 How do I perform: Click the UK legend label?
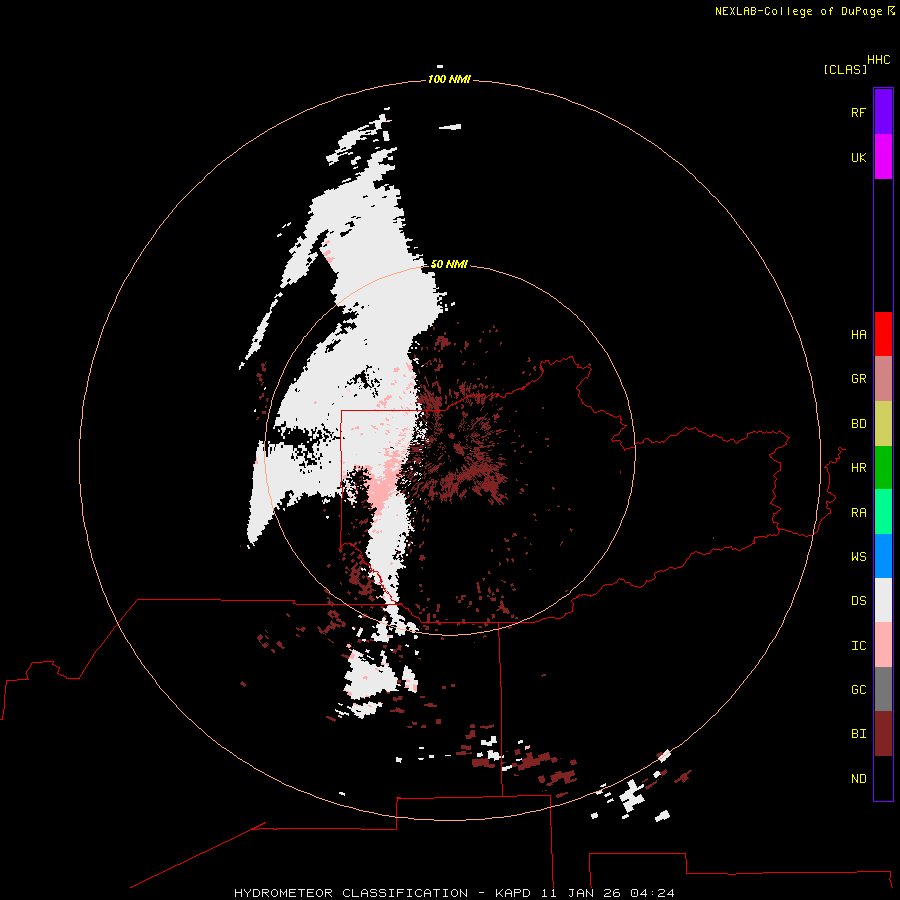pyautogui.click(x=859, y=158)
